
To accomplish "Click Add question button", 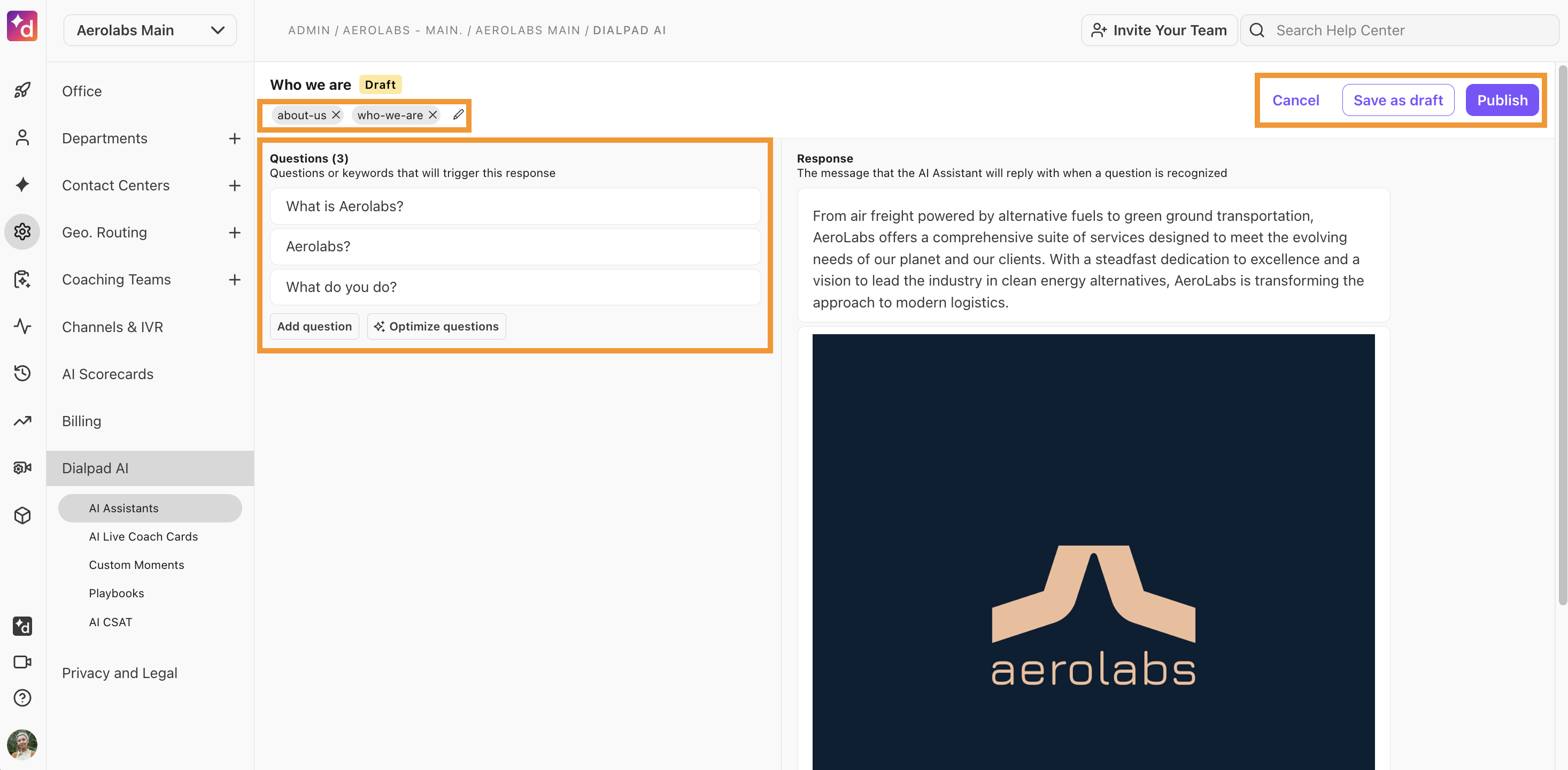I will (x=315, y=326).
